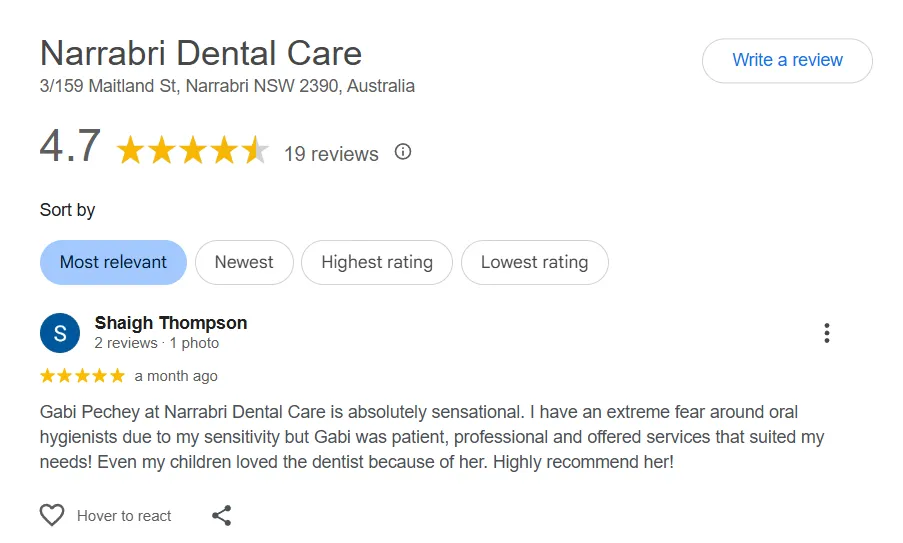Sort reviews by Newest
This screenshot has height=543, width=903.
(244, 262)
